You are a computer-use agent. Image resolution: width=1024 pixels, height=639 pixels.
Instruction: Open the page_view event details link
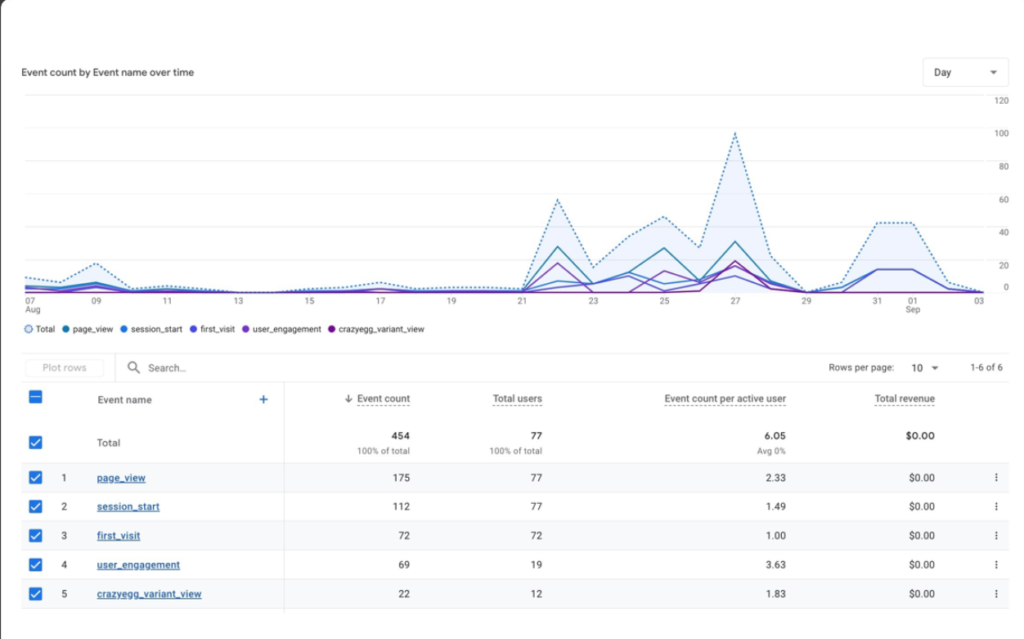[x=120, y=478]
